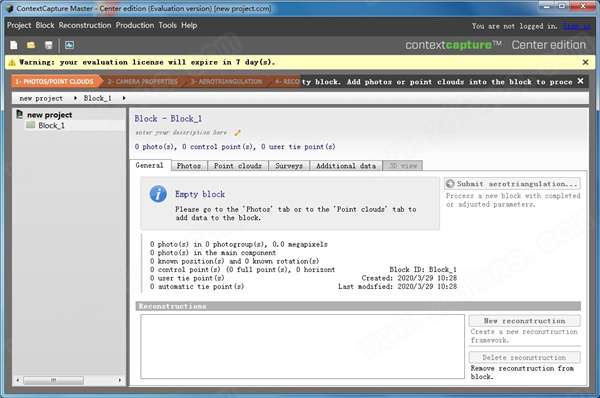Click the Sign in link
Viewport: 600px width, 398px height.
(x=576, y=26)
